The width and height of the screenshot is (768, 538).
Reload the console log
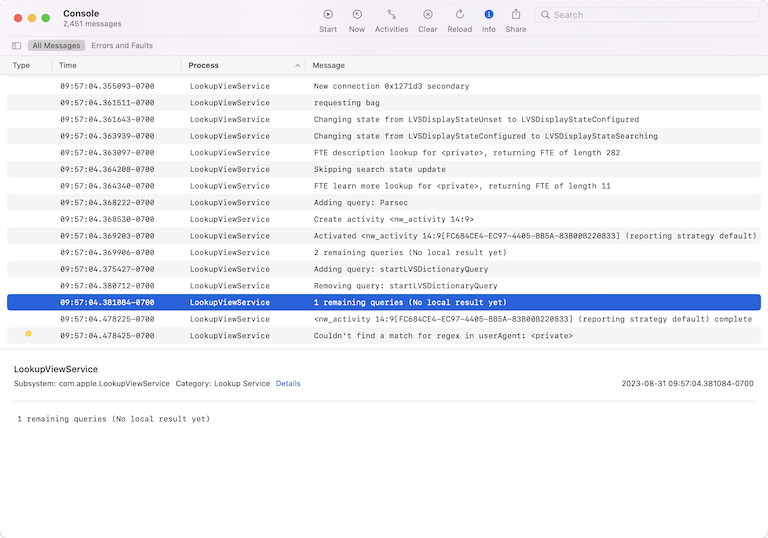(459, 21)
